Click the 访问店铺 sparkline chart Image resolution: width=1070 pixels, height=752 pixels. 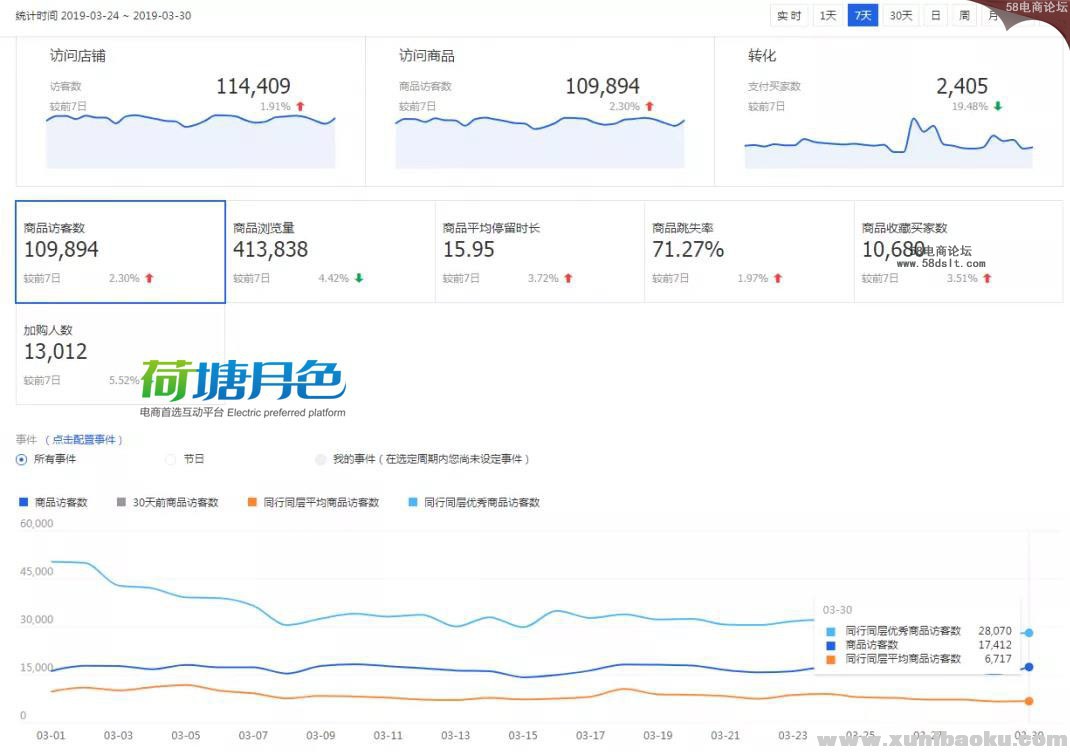190,140
